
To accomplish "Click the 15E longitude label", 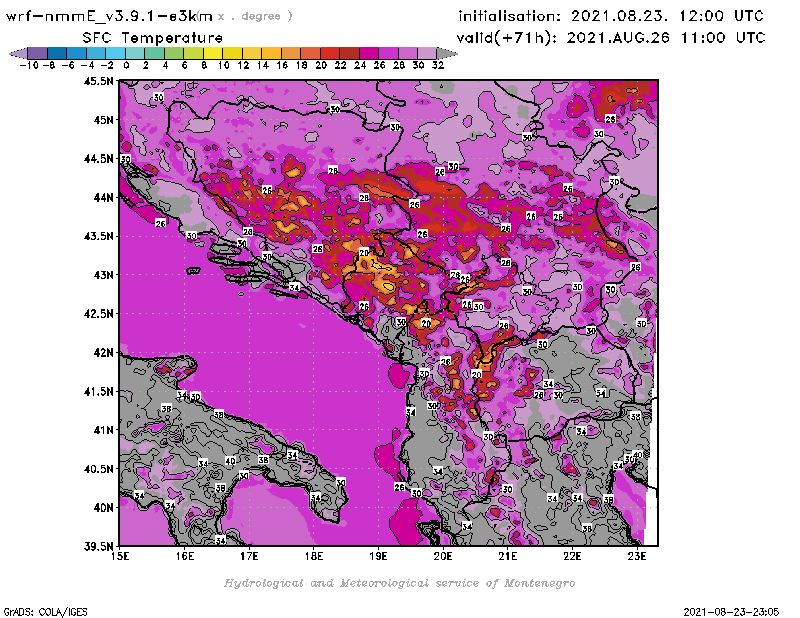I will (120, 556).
